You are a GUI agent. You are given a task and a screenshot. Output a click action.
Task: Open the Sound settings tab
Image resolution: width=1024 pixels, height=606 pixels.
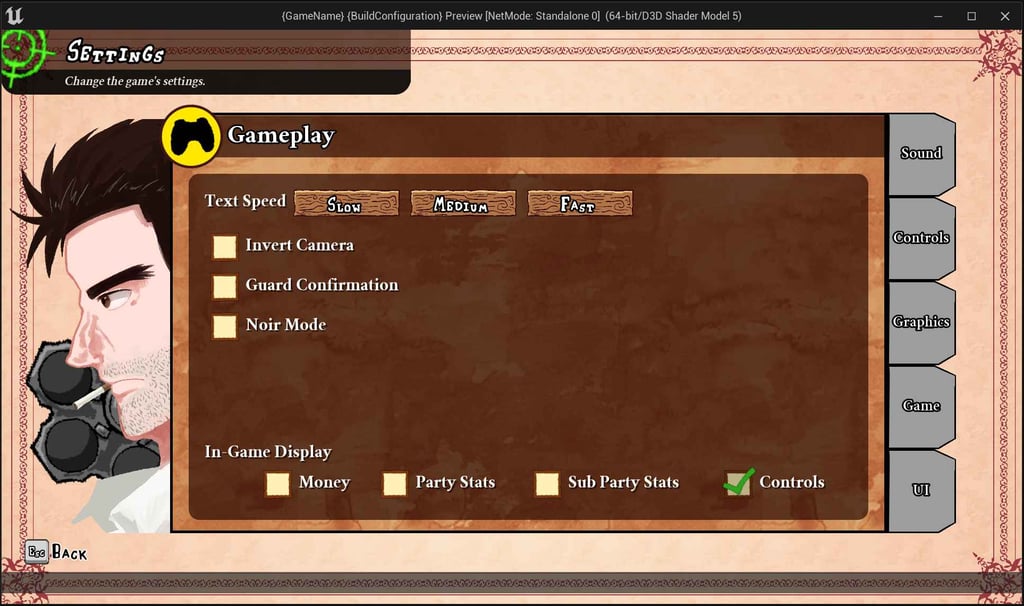[921, 154]
